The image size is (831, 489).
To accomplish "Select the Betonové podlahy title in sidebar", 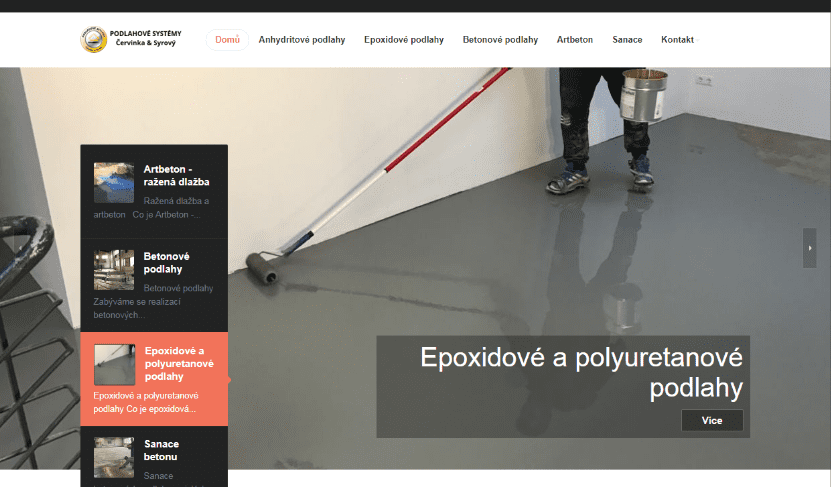I will (166, 263).
